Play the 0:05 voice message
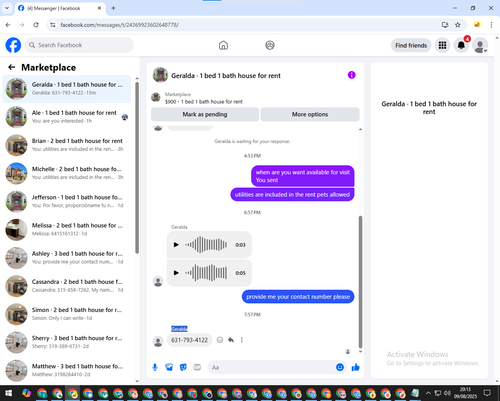The image size is (500, 401). coord(176,273)
